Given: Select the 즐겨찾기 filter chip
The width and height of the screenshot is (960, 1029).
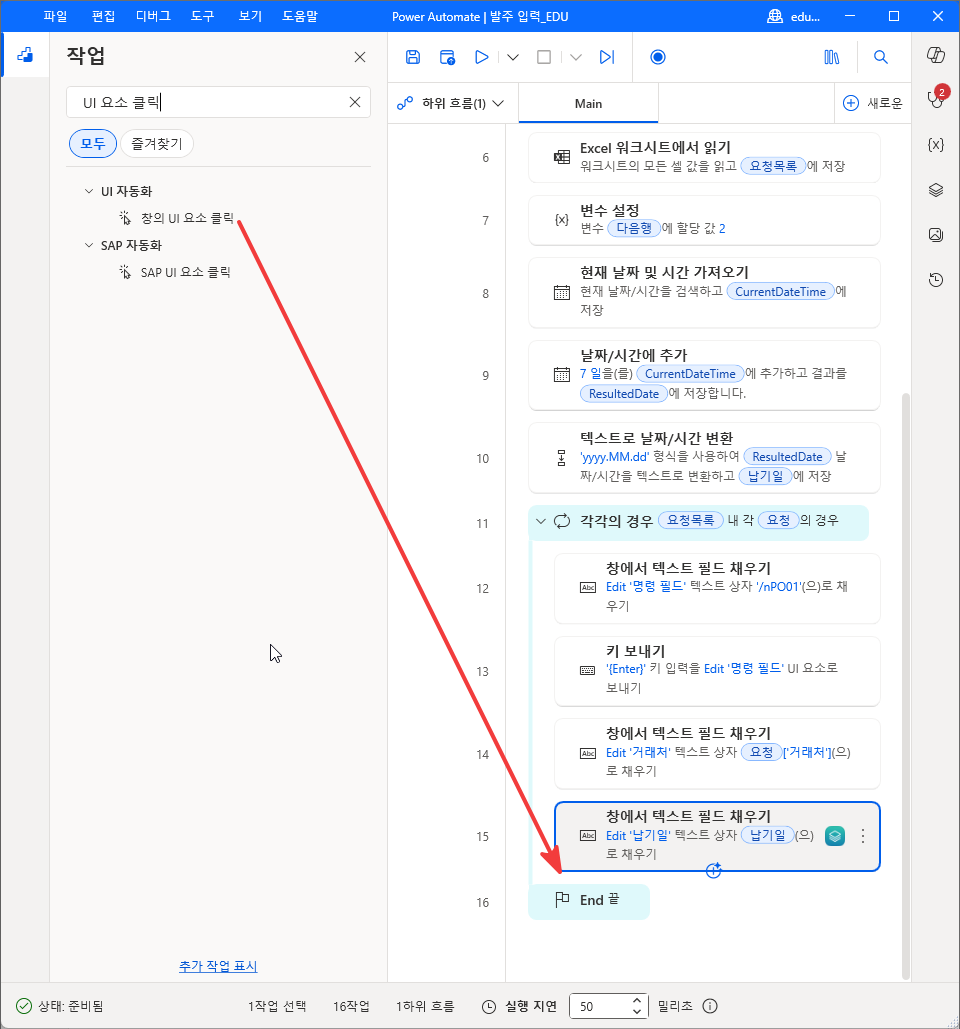Looking at the screenshot, I should tap(157, 144).
